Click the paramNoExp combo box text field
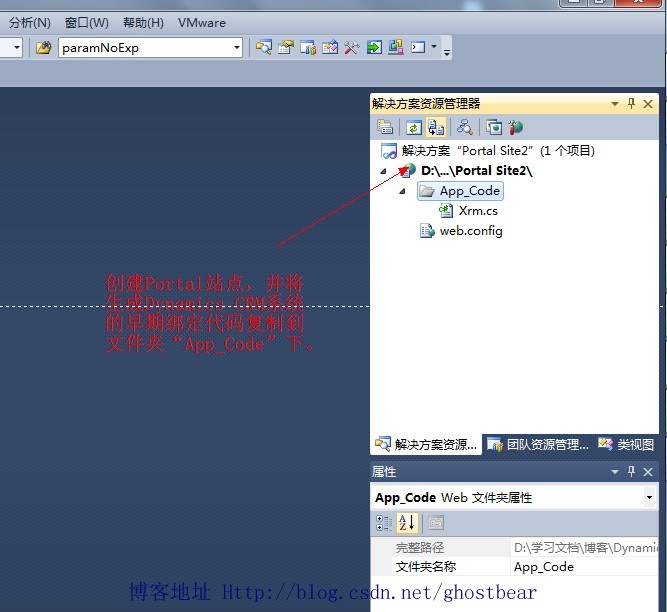 tap(145, 48)
